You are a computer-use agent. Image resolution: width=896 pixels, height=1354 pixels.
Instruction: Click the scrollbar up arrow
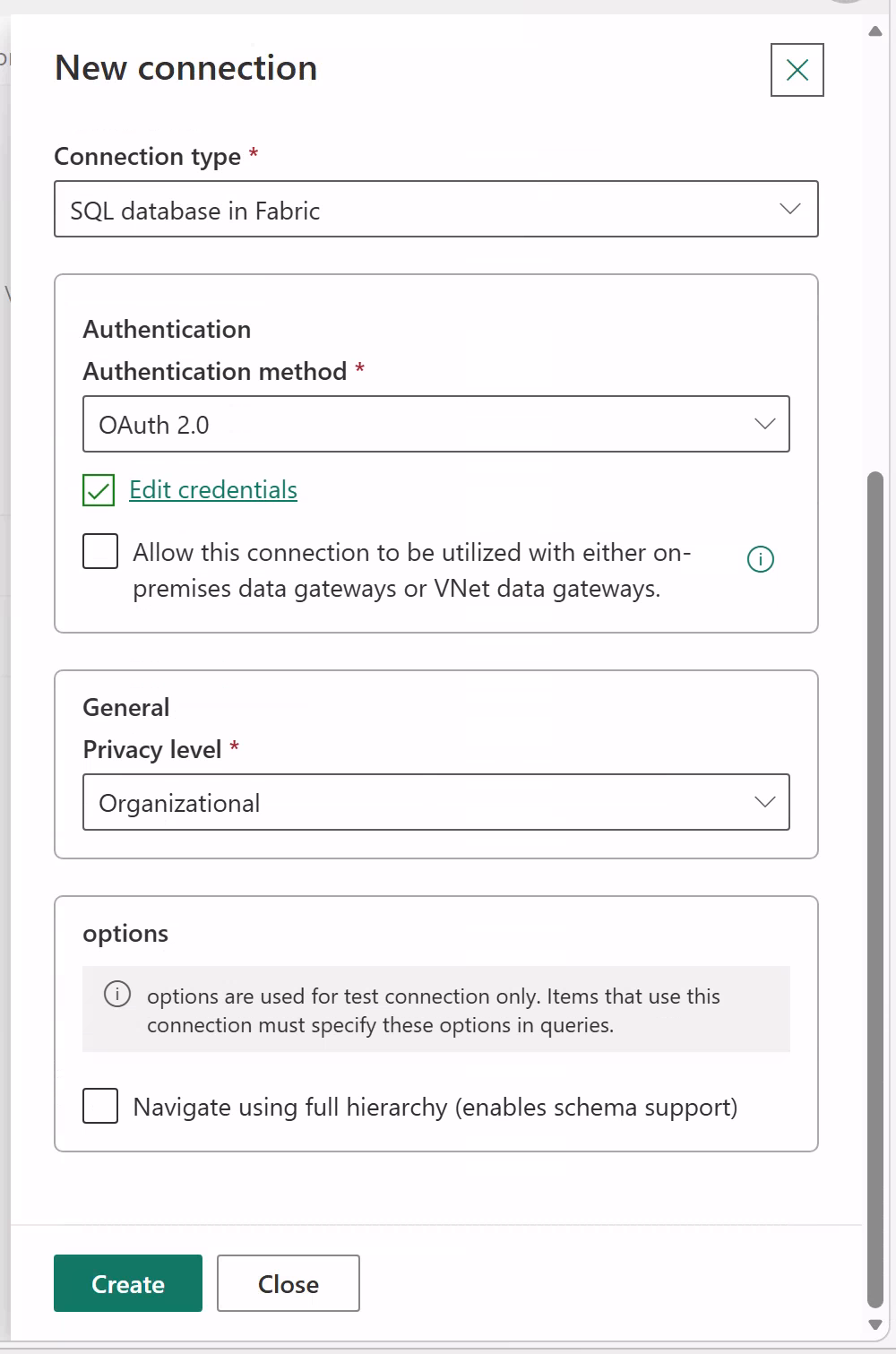point(875,32)
